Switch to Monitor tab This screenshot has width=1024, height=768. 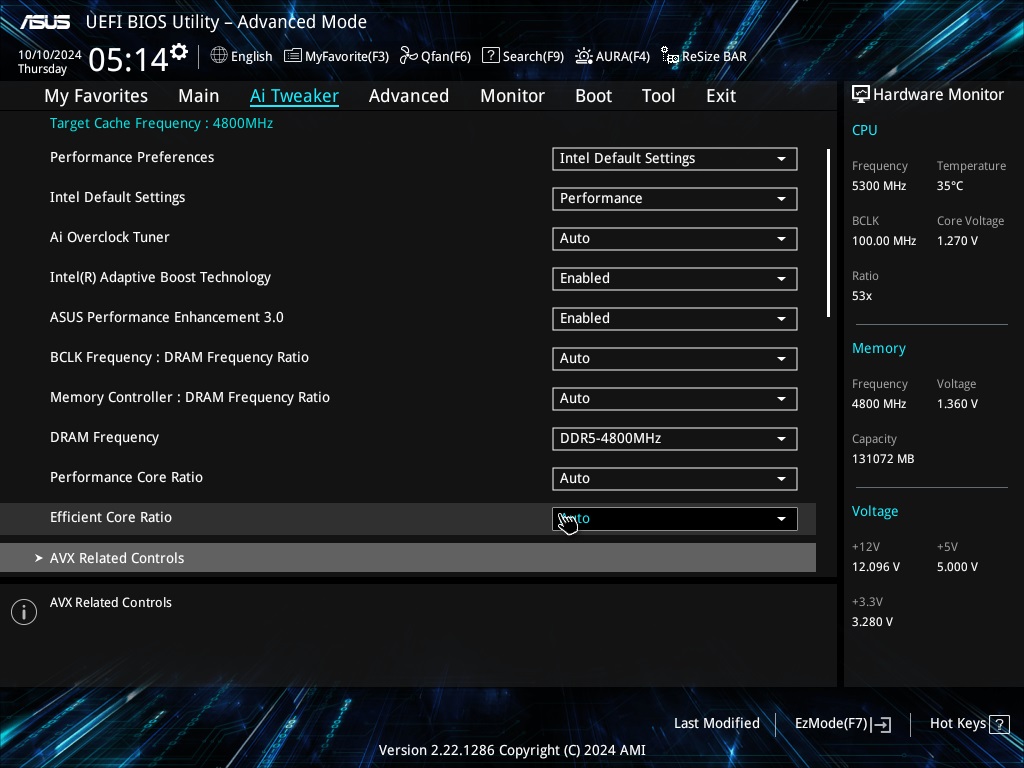[513, 95]
